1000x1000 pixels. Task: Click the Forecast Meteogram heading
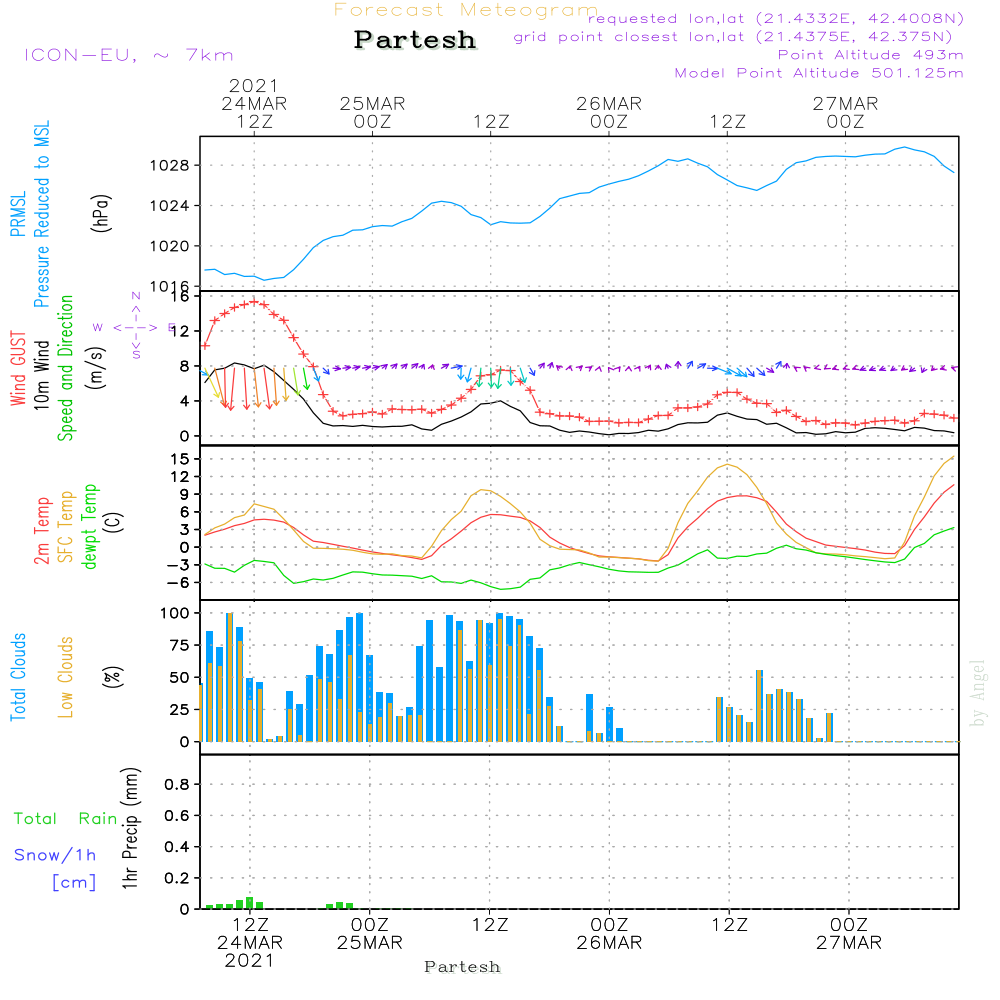466,10
